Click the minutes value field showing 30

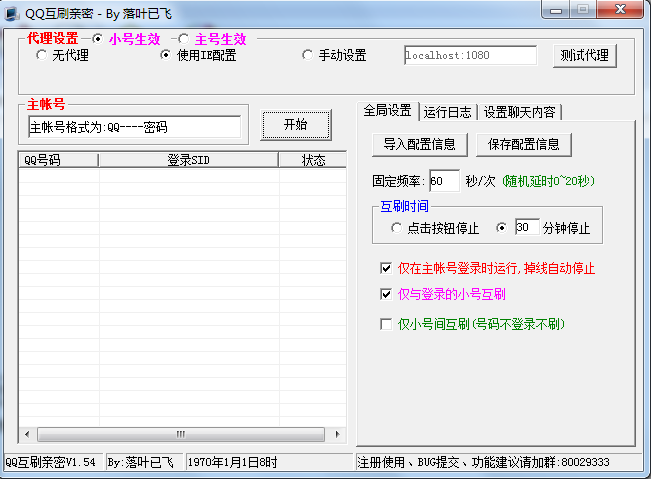[x=527, y=227]
